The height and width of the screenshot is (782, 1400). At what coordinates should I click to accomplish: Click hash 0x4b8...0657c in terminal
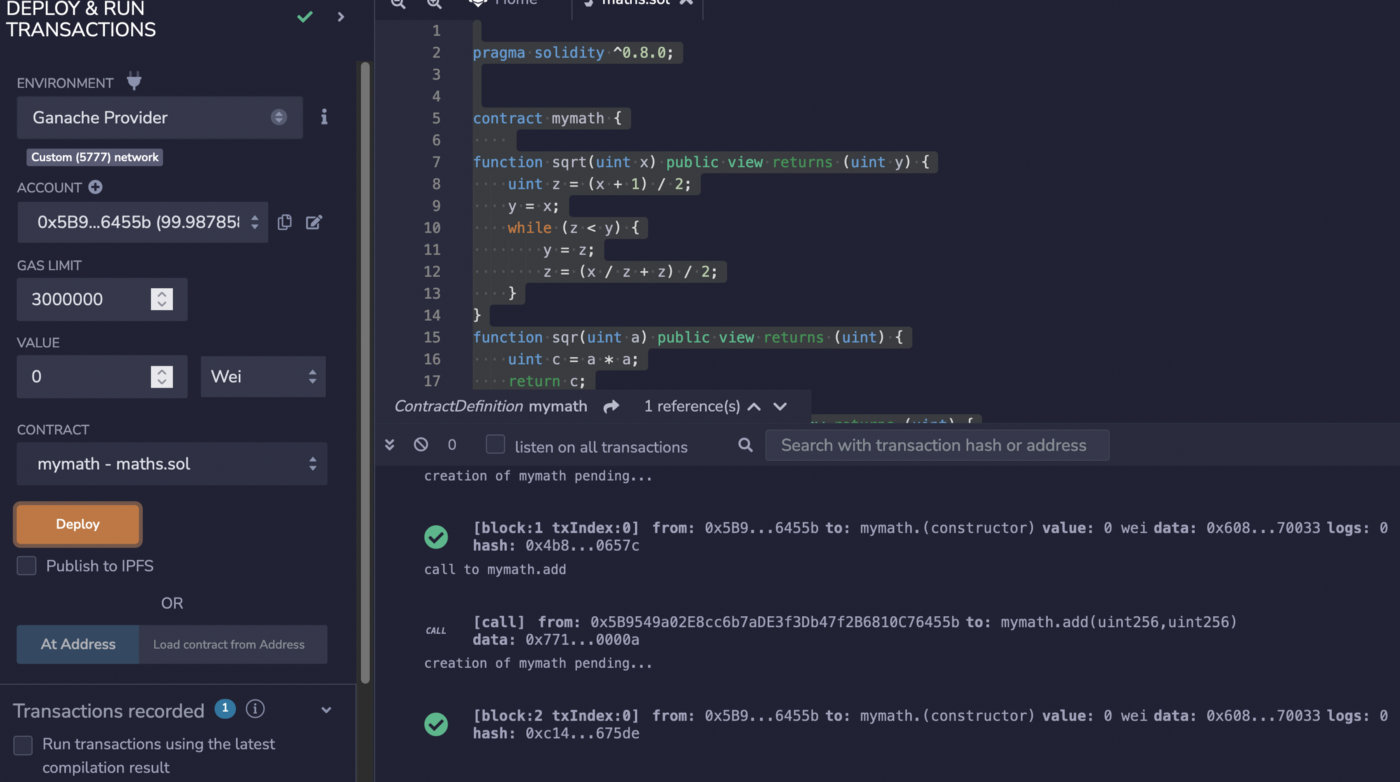[x=582, y=546]
